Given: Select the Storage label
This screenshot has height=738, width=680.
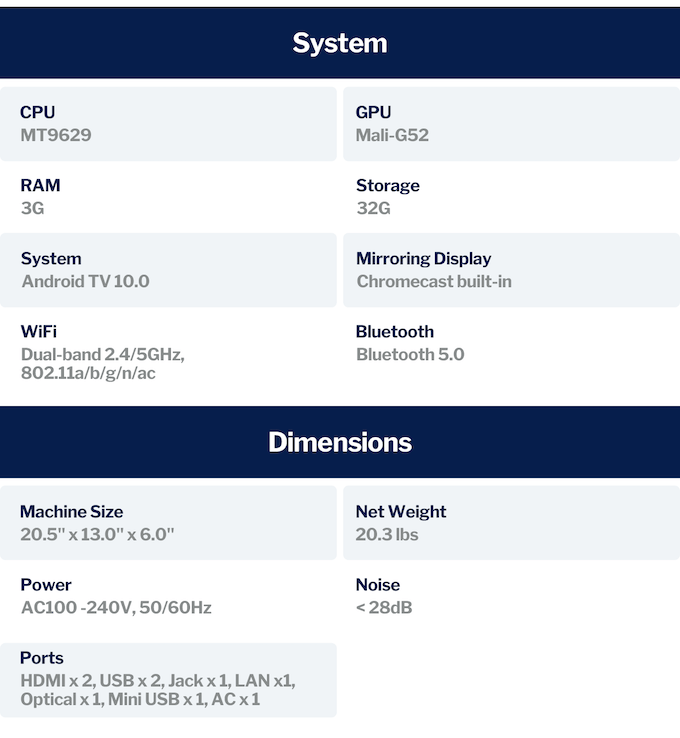Looking at the screenshot, I should [x=388, y=186].
